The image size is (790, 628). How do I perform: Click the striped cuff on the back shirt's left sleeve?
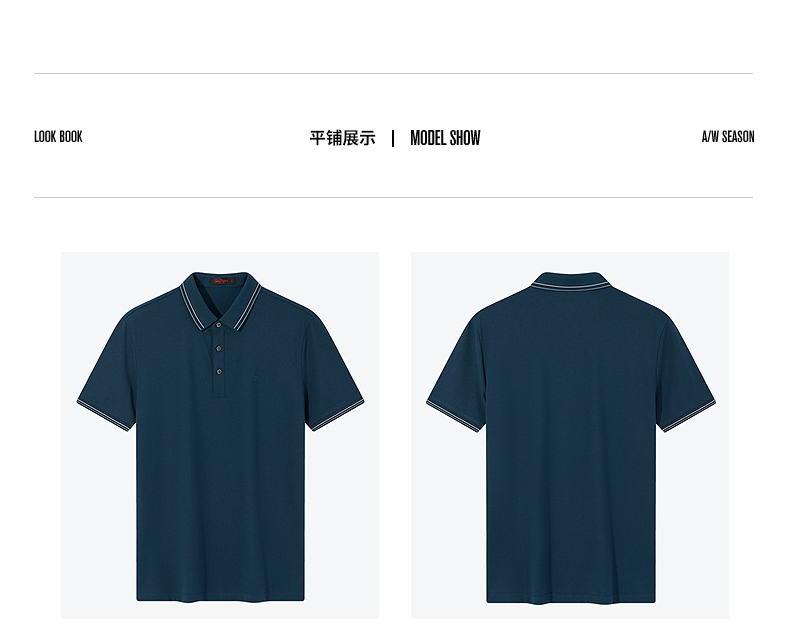click(x=453, y=416)
